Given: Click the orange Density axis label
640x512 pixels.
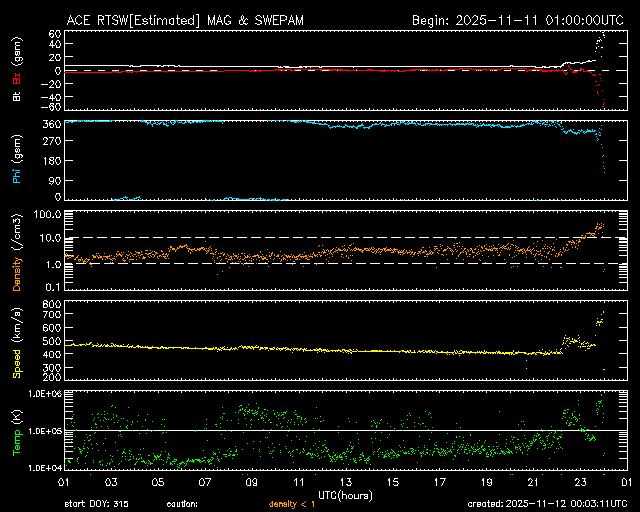Looking at the screenshot, I should tap(17, 258).
